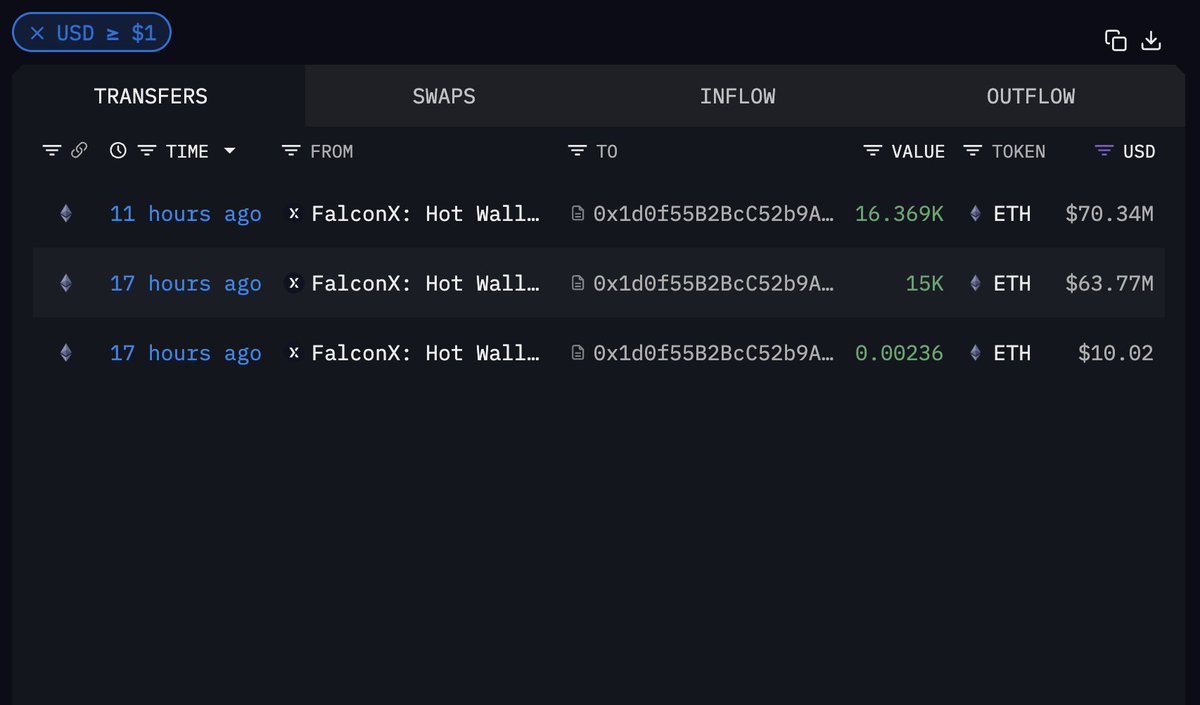The height and width of the screenshot is (705, 1200).
Task: Open the filter icon beside TIME label
Action: 147,151
